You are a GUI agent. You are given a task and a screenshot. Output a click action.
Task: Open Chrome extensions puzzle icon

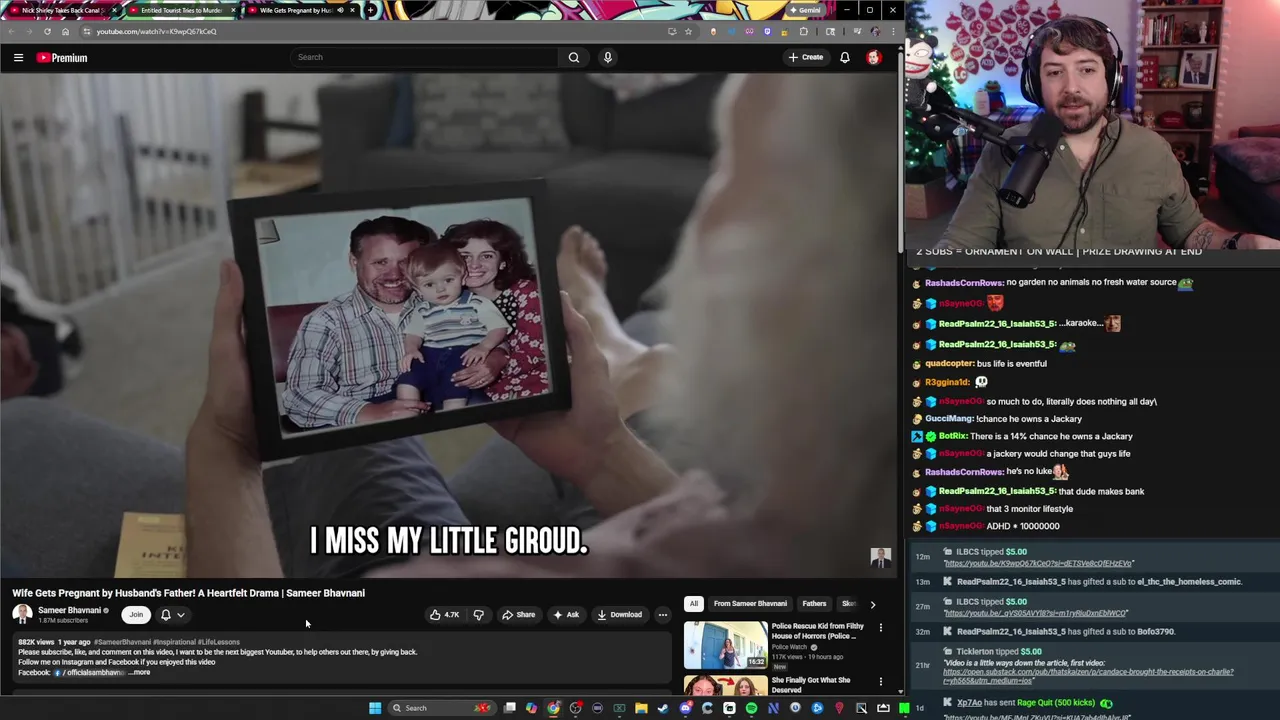click(x=803, y=31)
